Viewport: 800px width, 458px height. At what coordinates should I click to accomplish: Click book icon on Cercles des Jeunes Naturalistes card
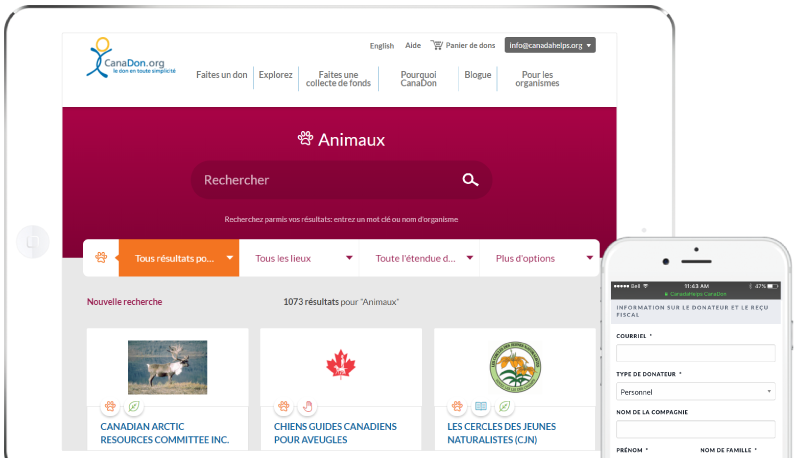(481, 407)
